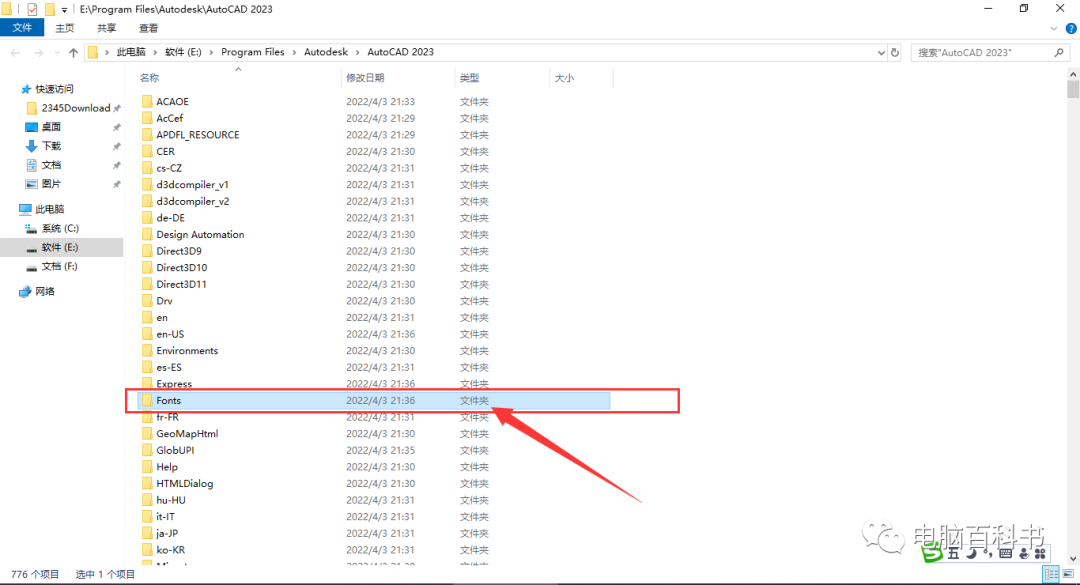Select Network (网络) in sidebar
The width and height of the screenshot is (1080, 585).
point(37,291)
